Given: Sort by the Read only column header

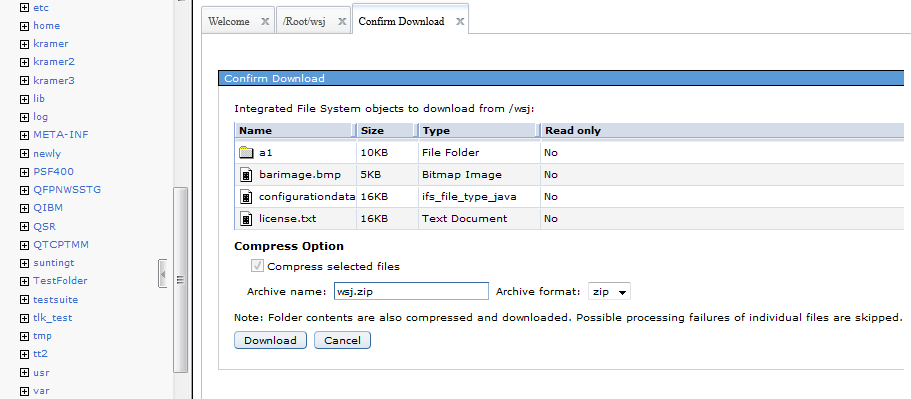Looking at the screenshot, I should pyautogui.click(x=722, y=131).
